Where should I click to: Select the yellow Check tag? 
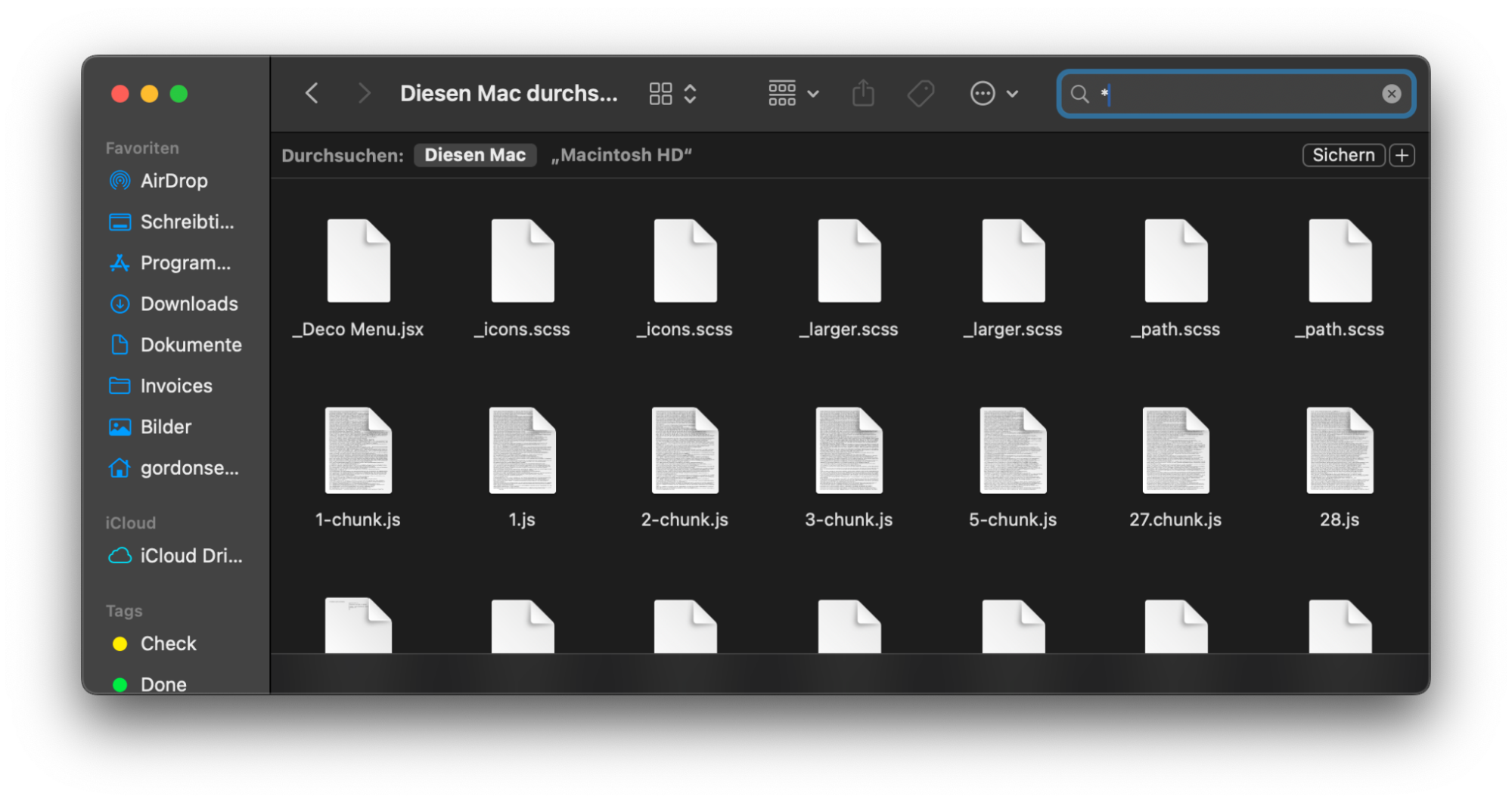[x=168, y=643]
